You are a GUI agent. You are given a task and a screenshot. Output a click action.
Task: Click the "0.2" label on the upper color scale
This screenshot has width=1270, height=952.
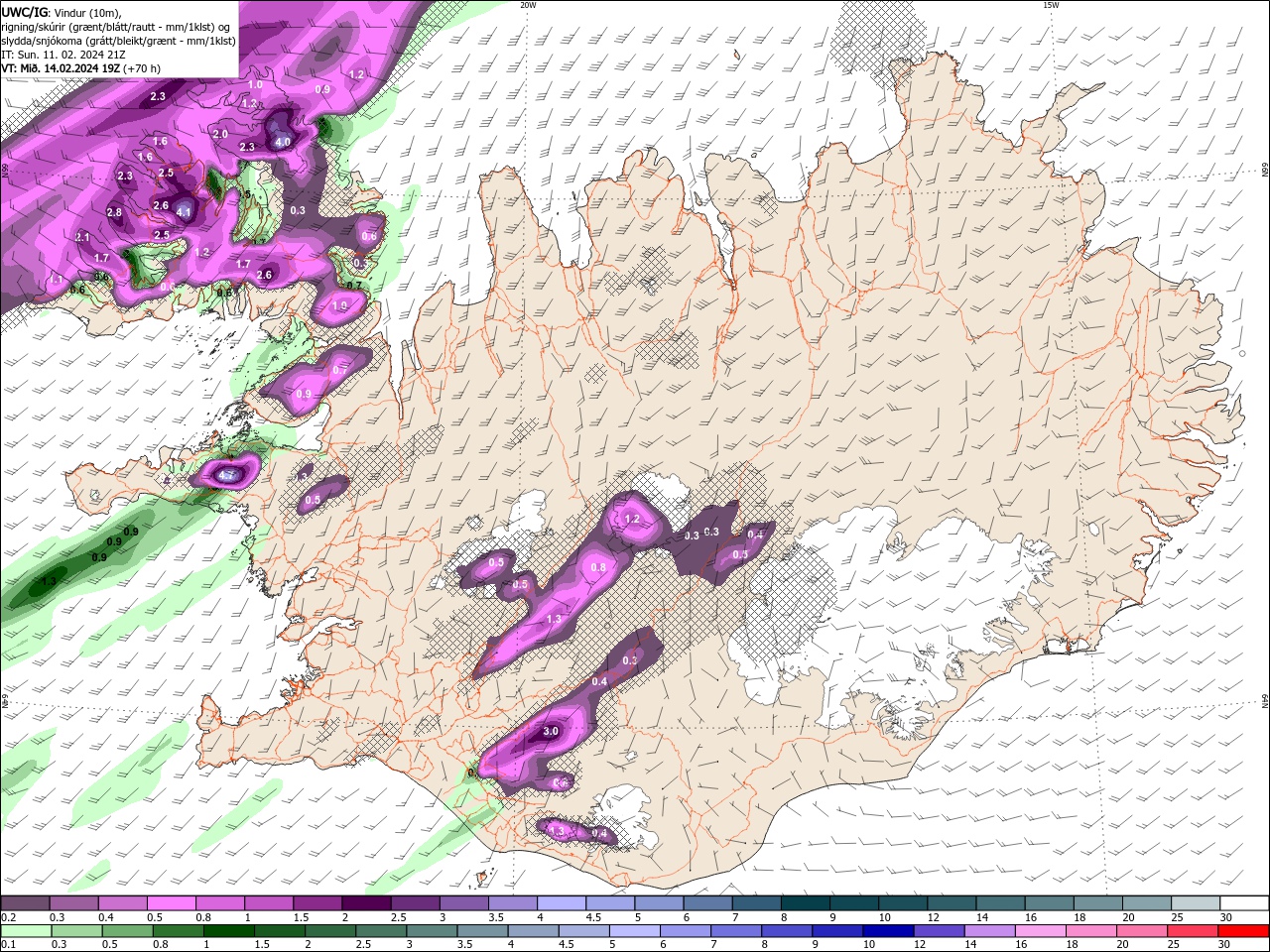pos(8,917)
